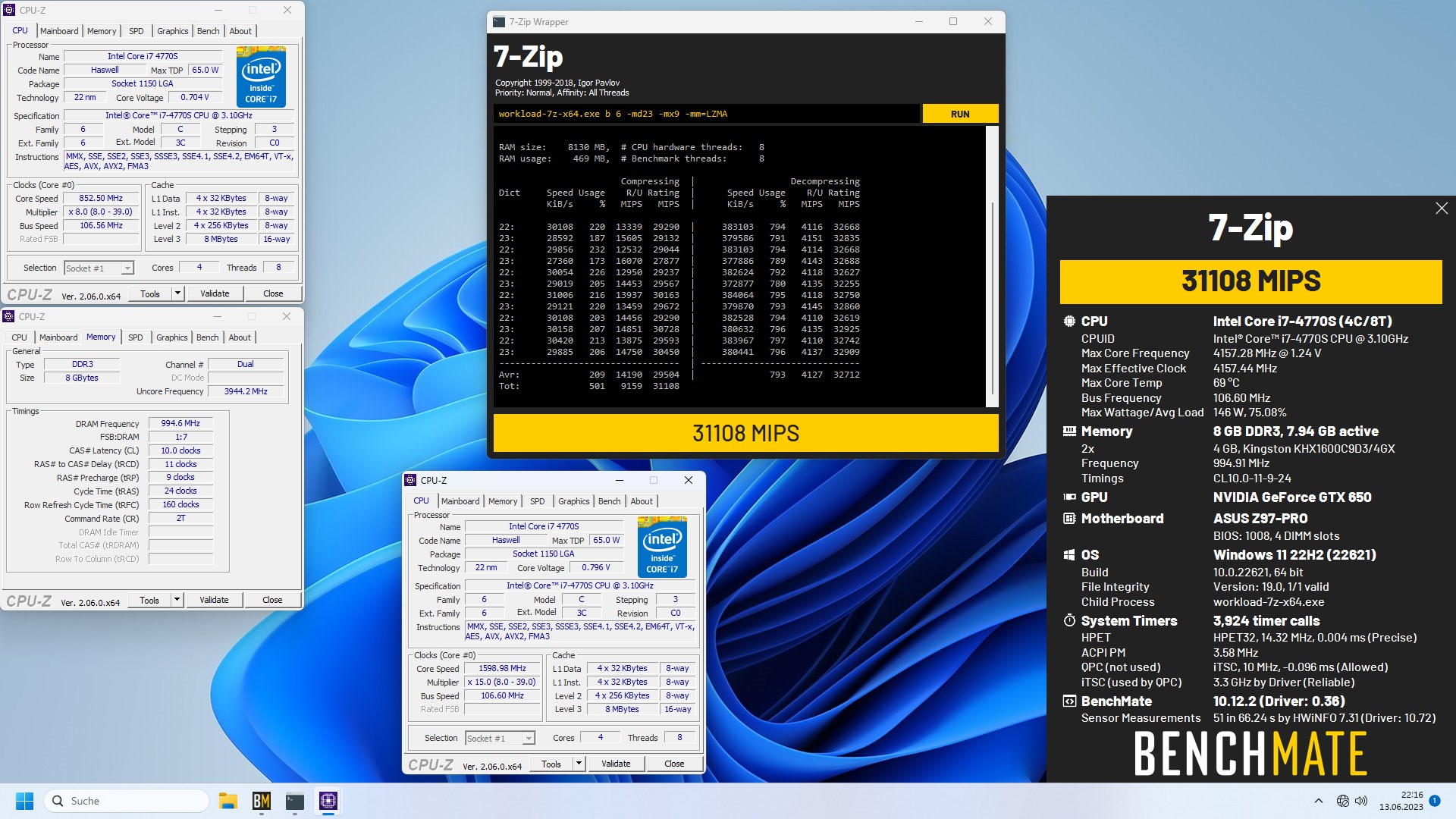Screen dimensions: 1456x819
Task: Click the CAS# Latency value 10.0 clocks
Action: tap(180, 450)
